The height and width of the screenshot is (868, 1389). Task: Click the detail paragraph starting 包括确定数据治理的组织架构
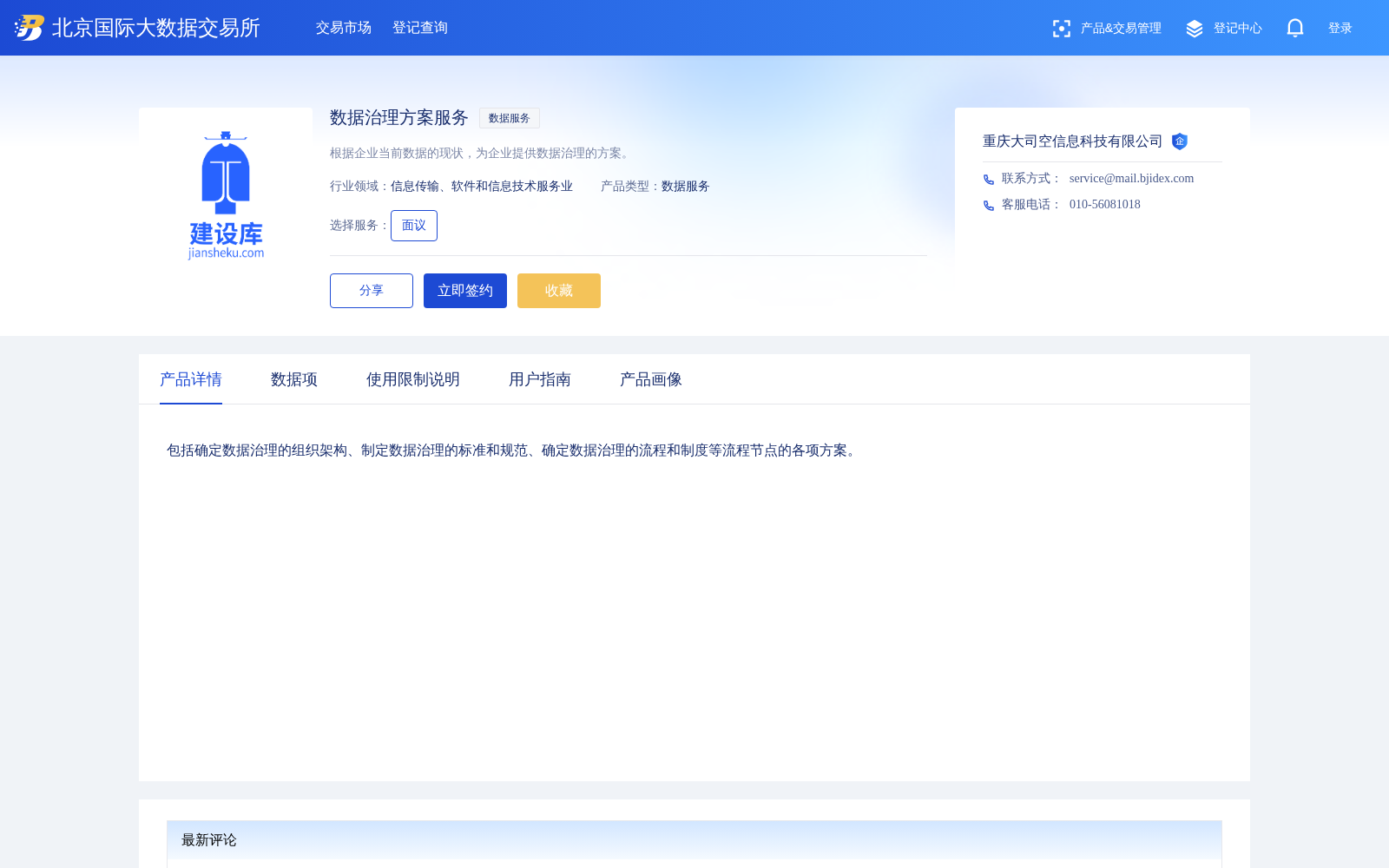(x=513, y=450)
